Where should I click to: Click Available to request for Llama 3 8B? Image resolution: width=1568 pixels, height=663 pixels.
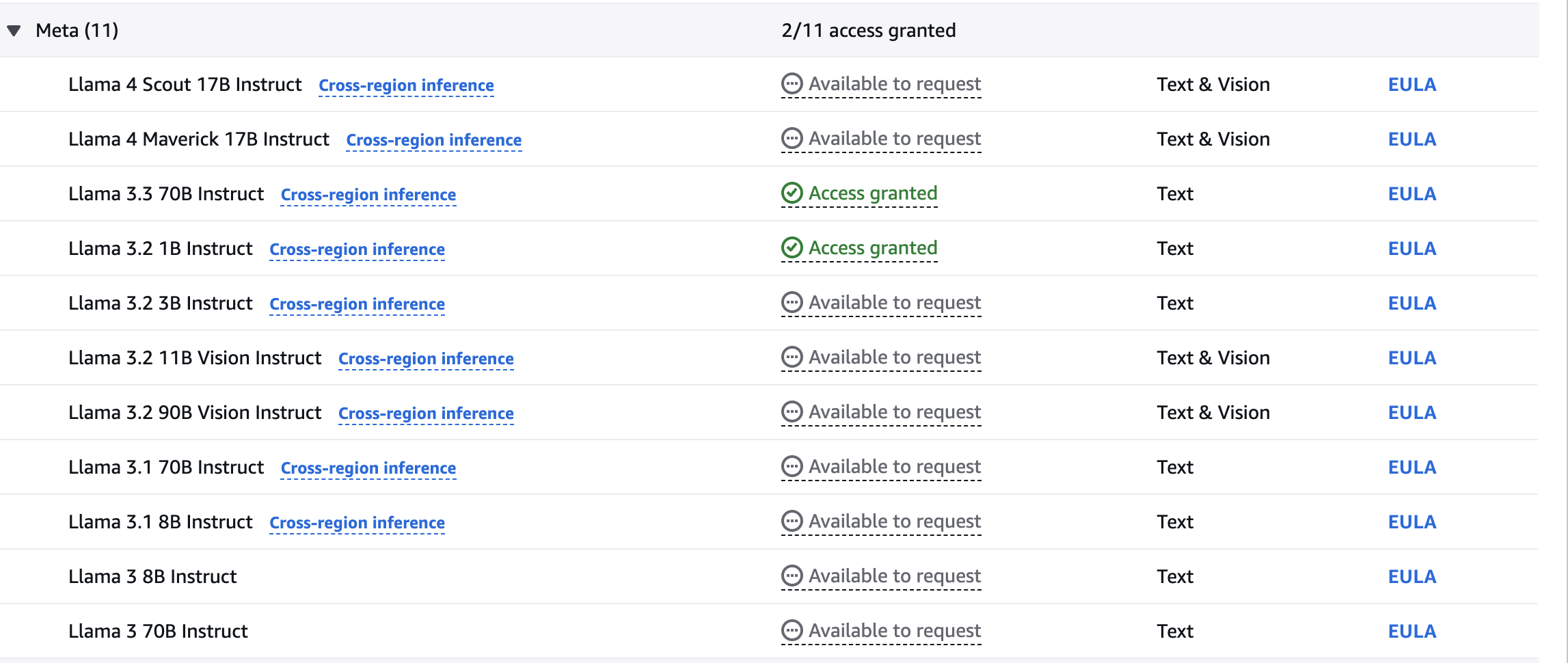pyautogui.click(x=895, y=576)
